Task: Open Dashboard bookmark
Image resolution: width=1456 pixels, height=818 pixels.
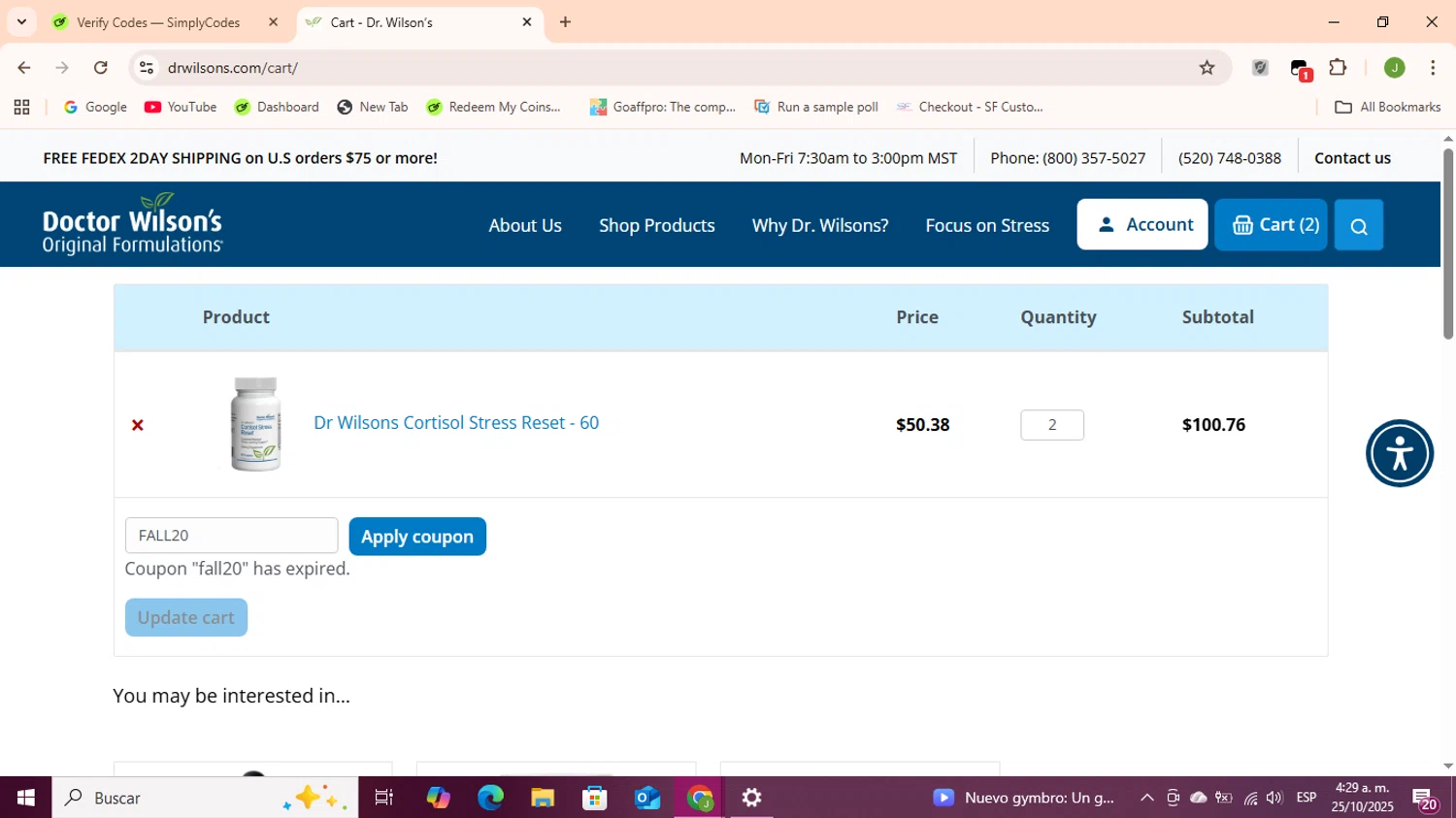Action: [x=277, y=107]
